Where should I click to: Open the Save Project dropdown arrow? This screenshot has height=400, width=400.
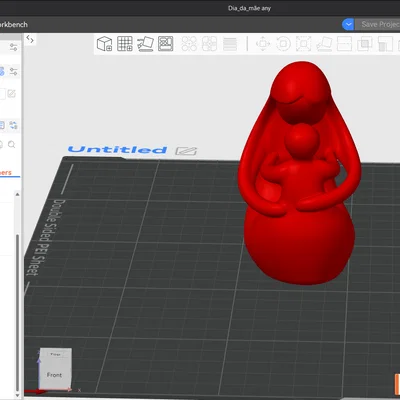[348, 24]
